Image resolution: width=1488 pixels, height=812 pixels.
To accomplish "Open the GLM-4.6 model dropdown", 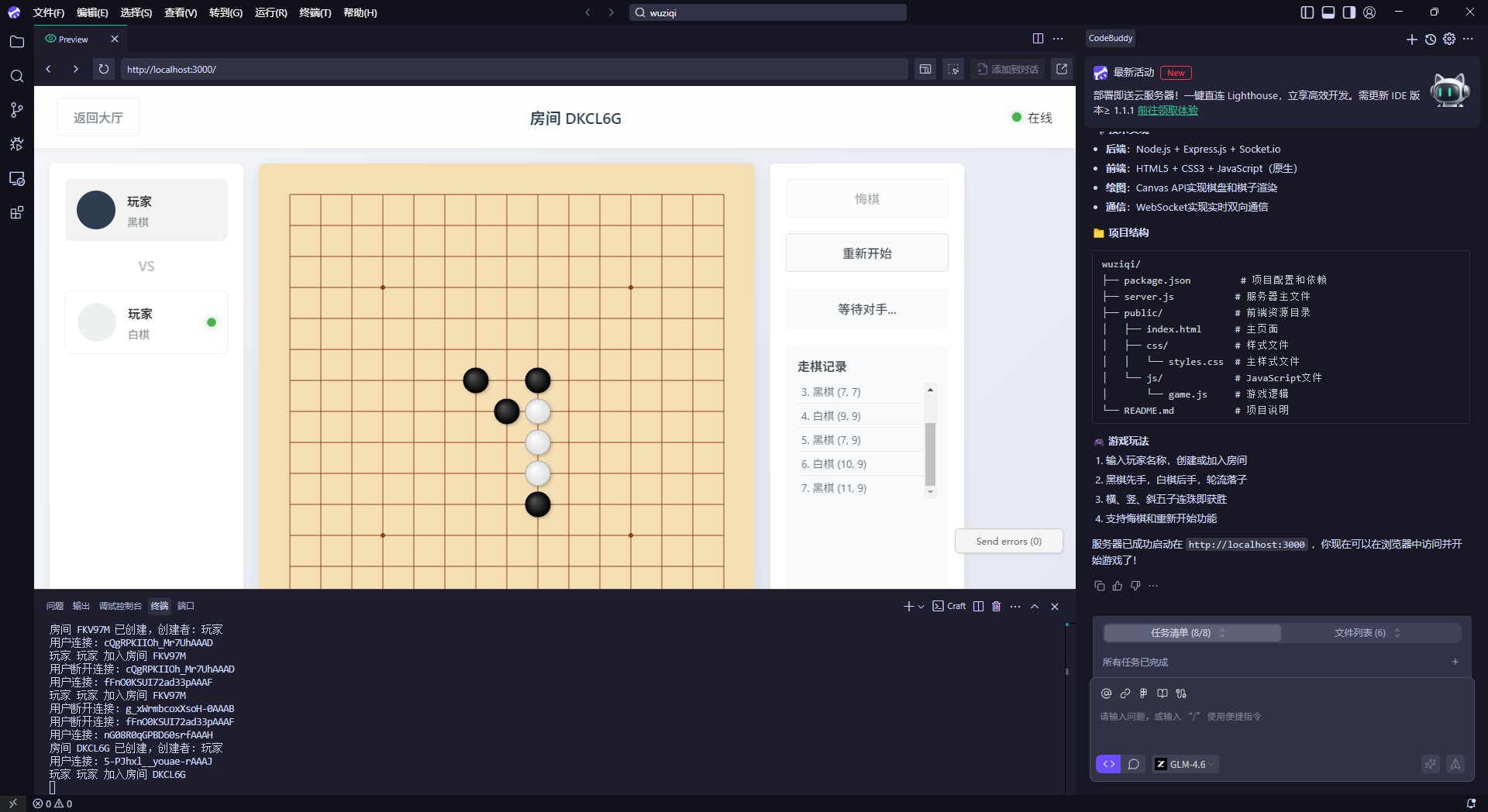I will pyautogui.click(x=1186, y=764).
